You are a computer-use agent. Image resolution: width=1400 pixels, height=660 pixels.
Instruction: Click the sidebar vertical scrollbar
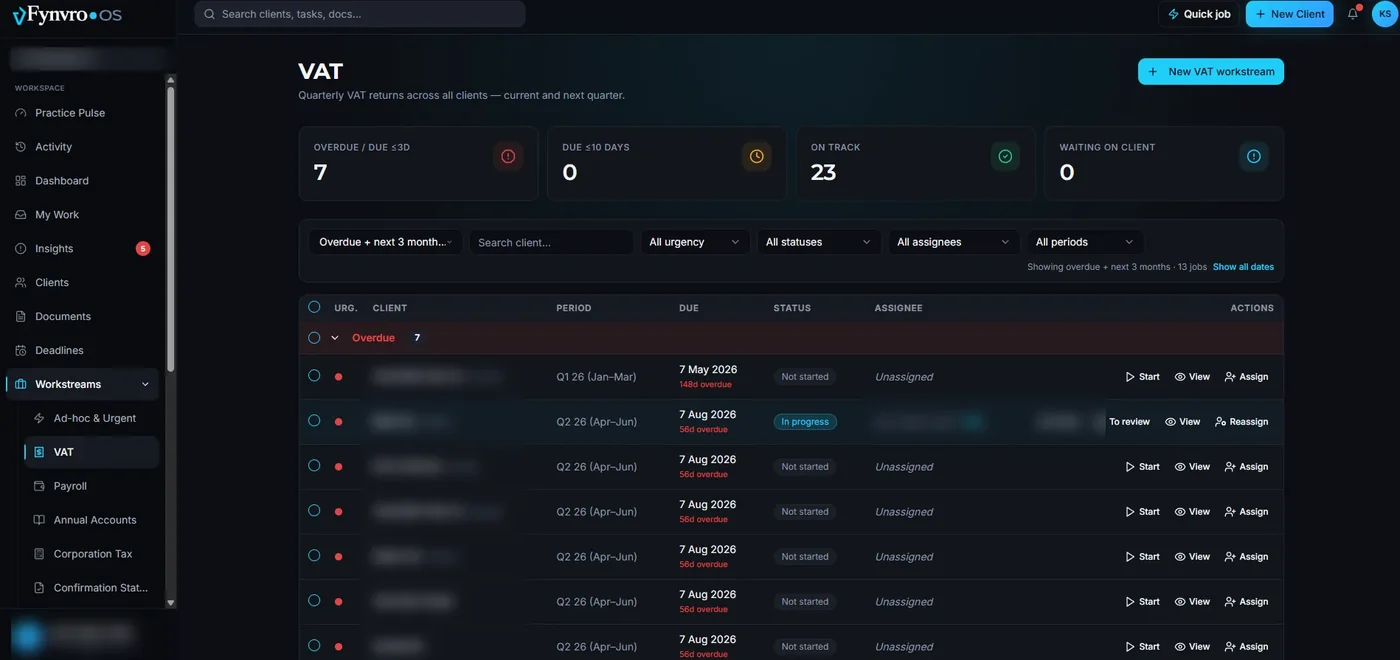(x=170, y=230)
